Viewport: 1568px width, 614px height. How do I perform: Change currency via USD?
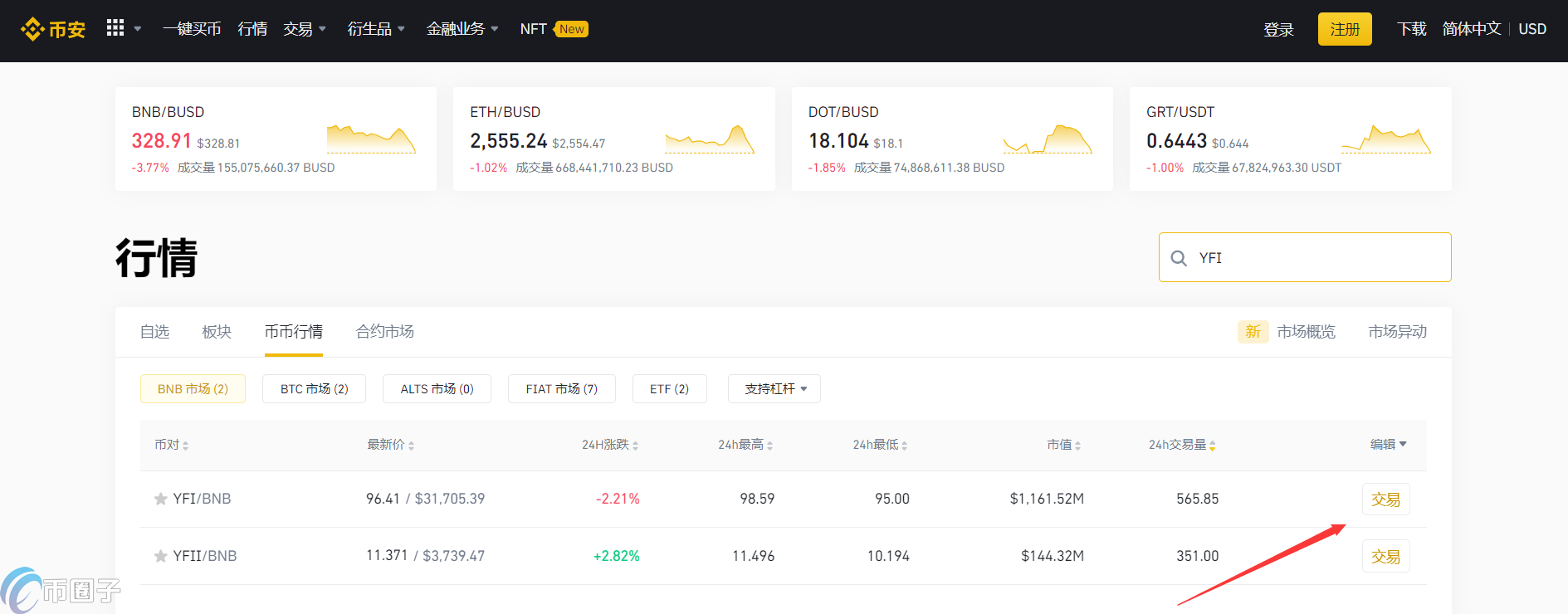point(1532,29)
